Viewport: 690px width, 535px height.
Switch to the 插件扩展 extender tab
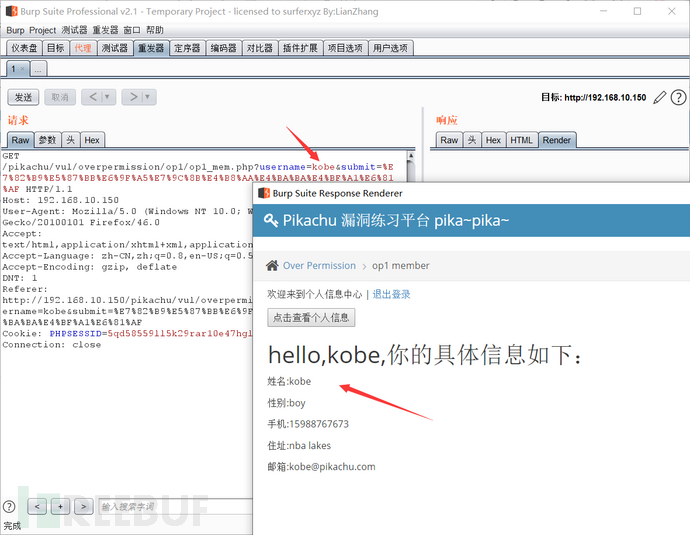click(300, 48)
